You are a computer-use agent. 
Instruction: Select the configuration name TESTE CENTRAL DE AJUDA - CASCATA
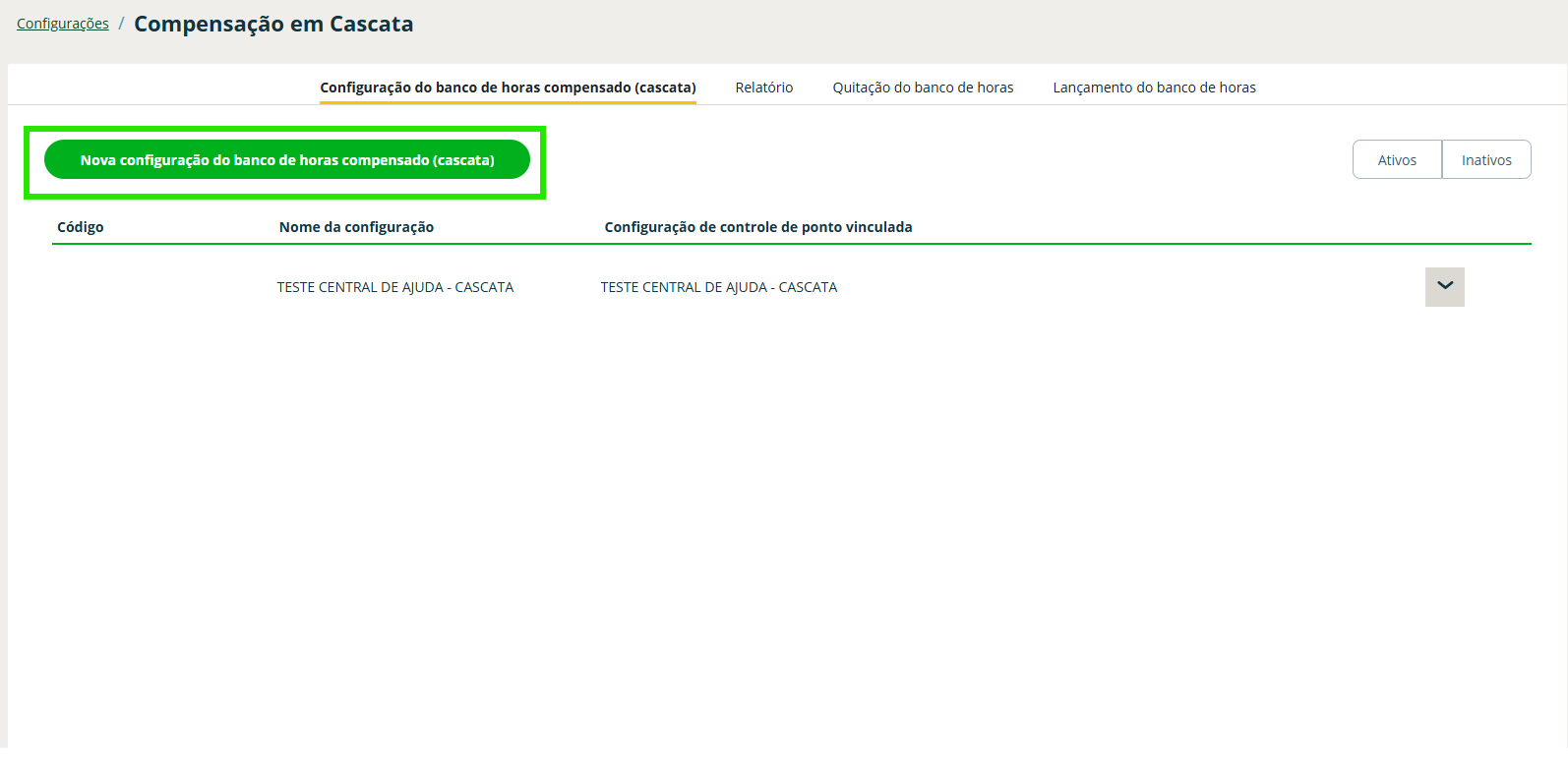click(x=395, y=287)
